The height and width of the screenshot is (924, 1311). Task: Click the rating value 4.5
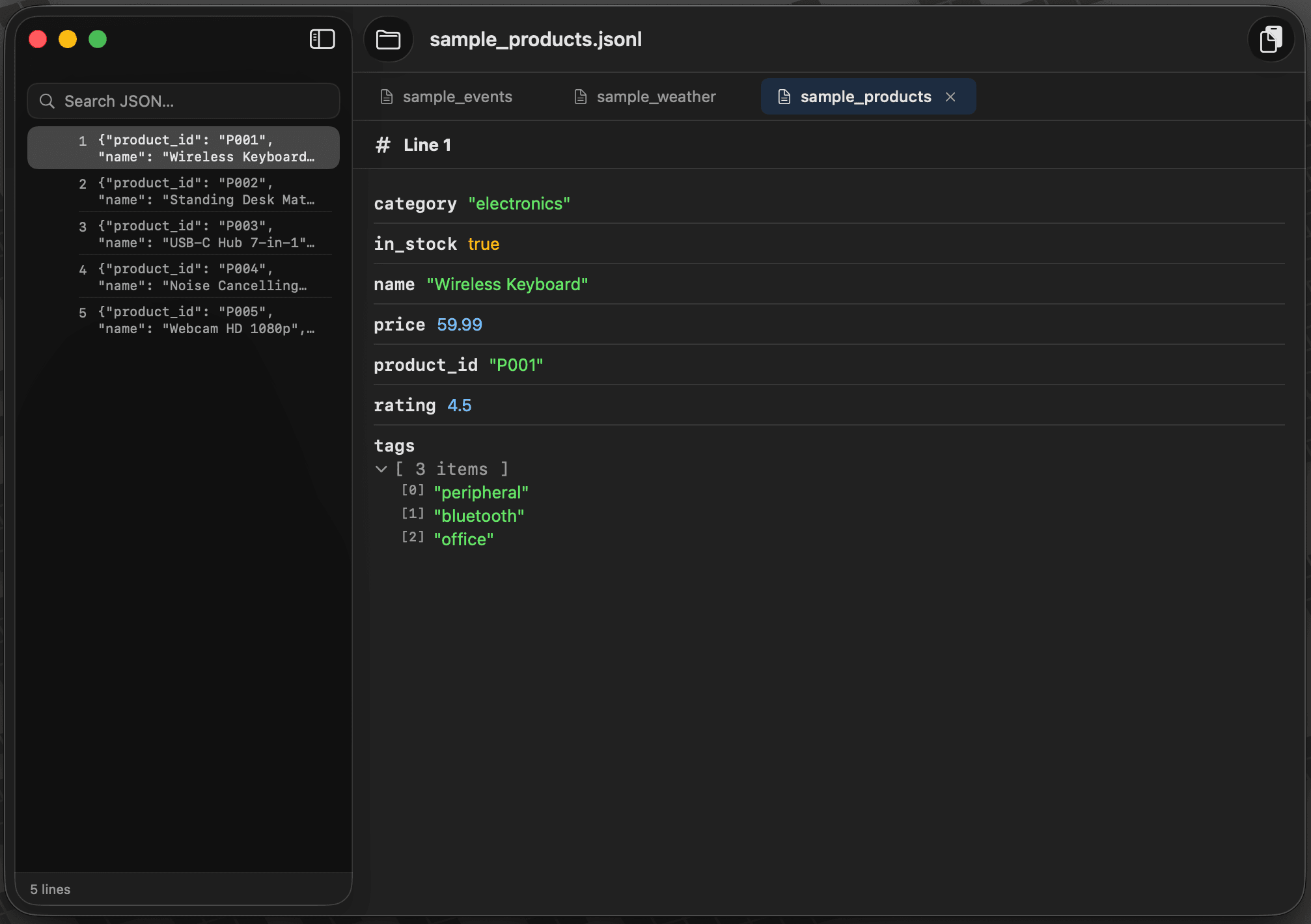click(x=460, y=405)
